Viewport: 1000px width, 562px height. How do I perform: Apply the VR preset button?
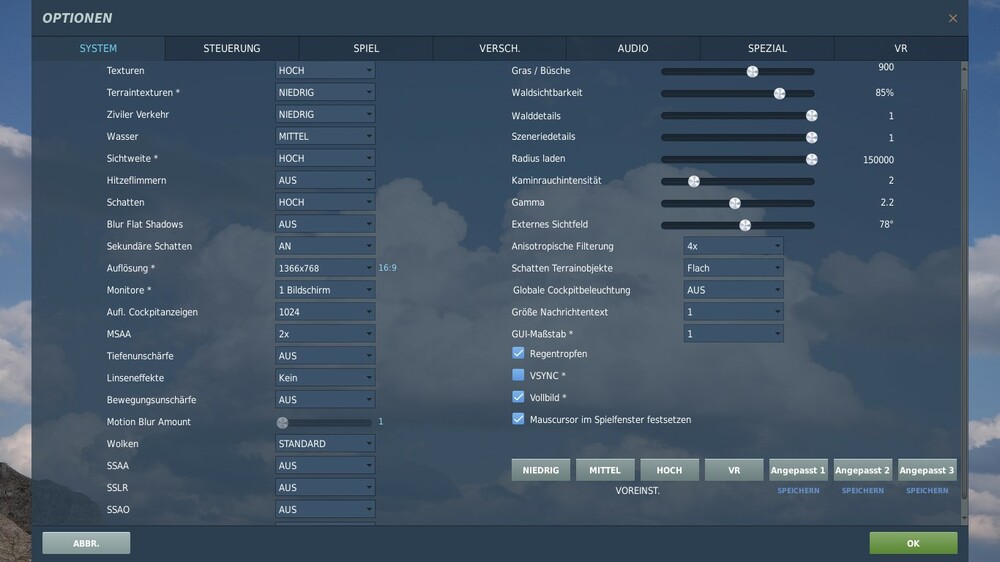734,470
